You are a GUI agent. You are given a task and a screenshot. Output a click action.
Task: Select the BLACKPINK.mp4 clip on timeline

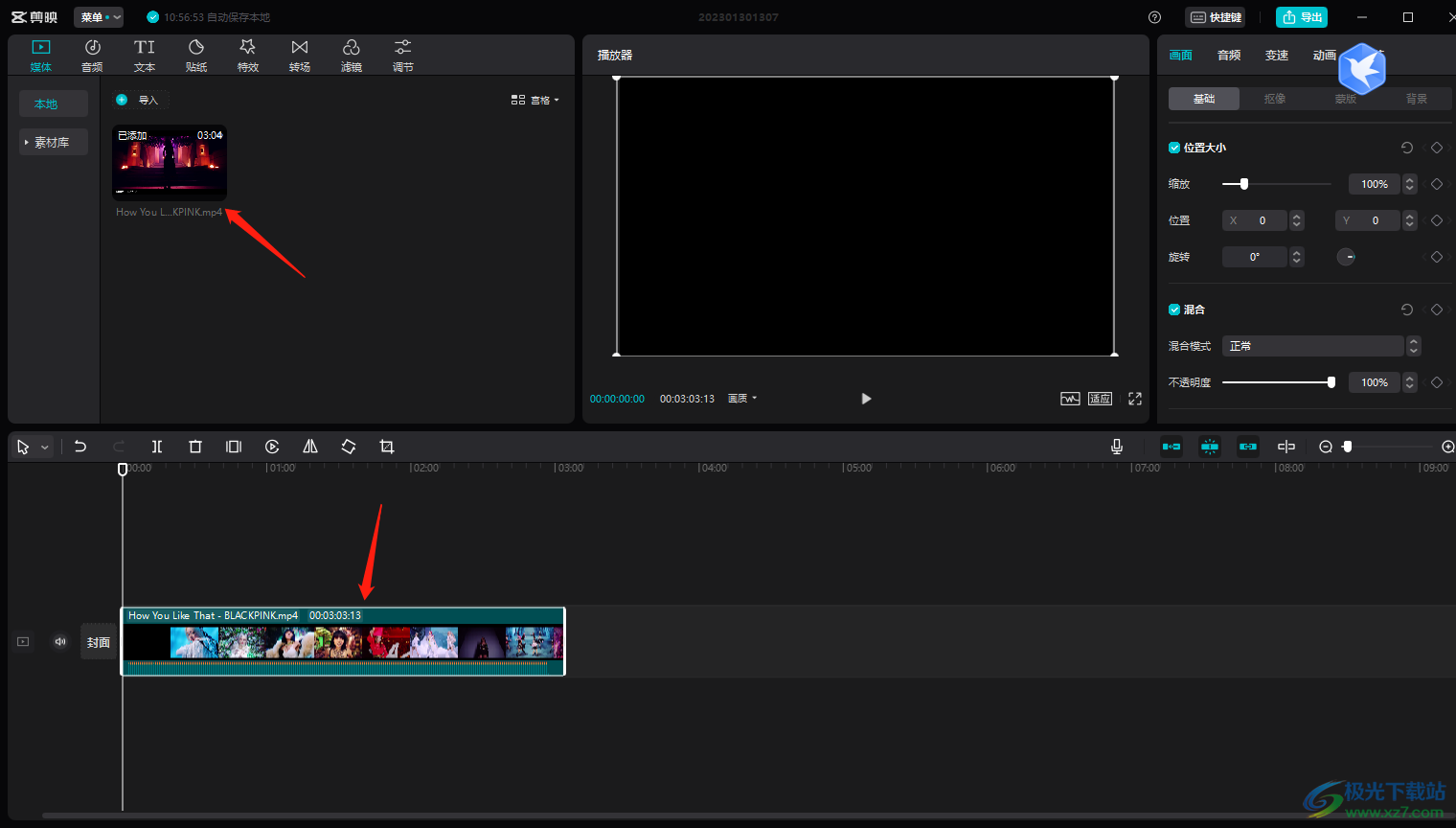pos(343,641)
